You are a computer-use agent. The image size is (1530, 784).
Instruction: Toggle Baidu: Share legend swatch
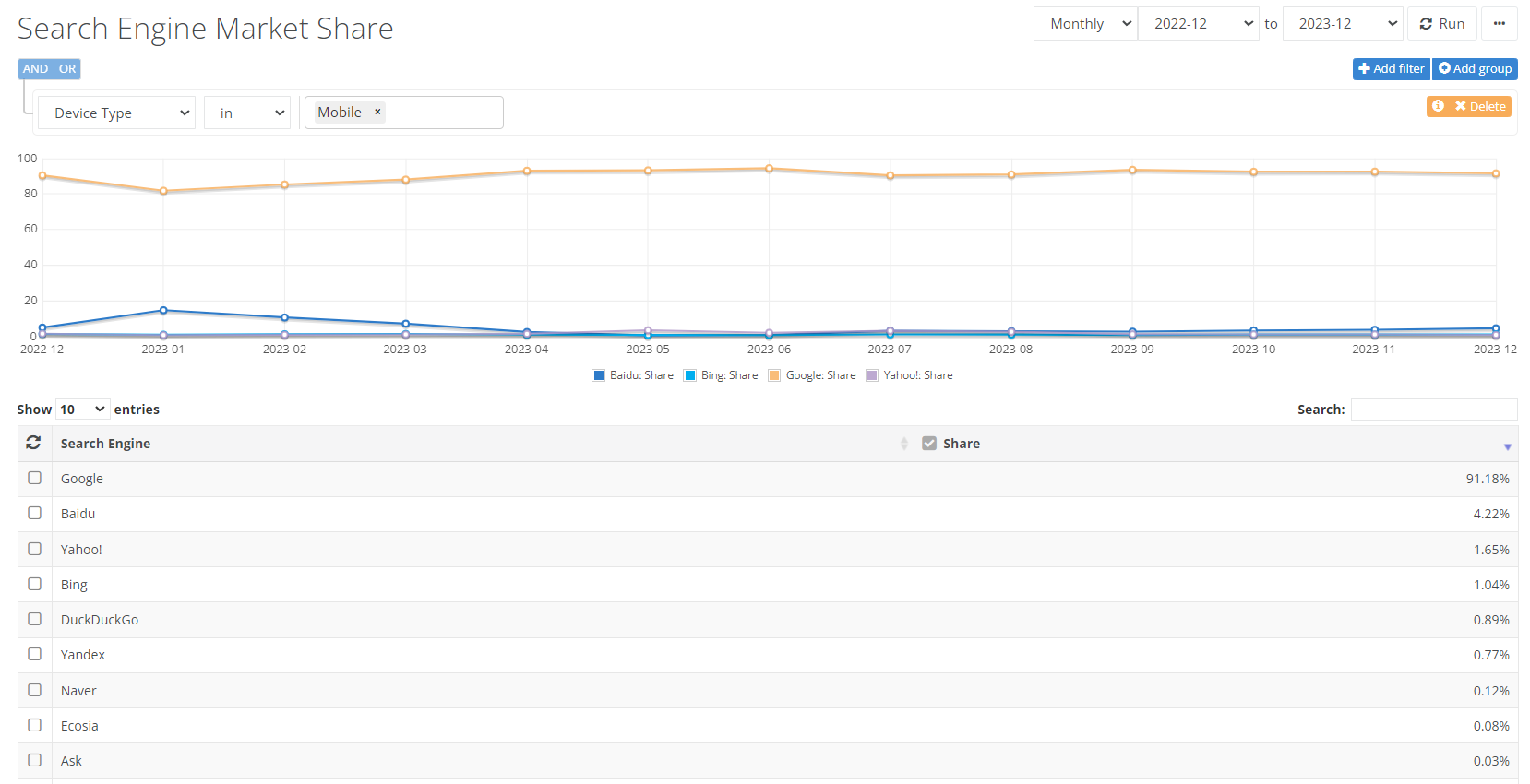point(599,375)
